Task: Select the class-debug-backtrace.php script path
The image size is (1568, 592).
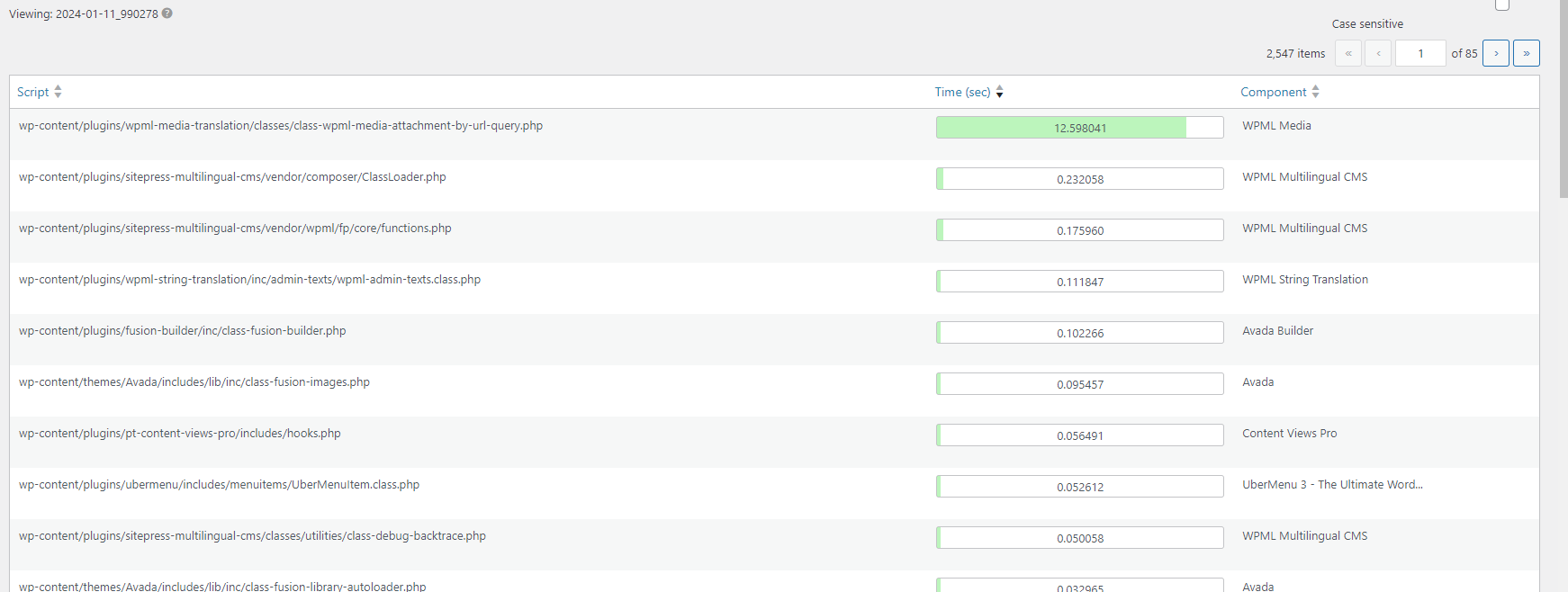Action: 252,536
